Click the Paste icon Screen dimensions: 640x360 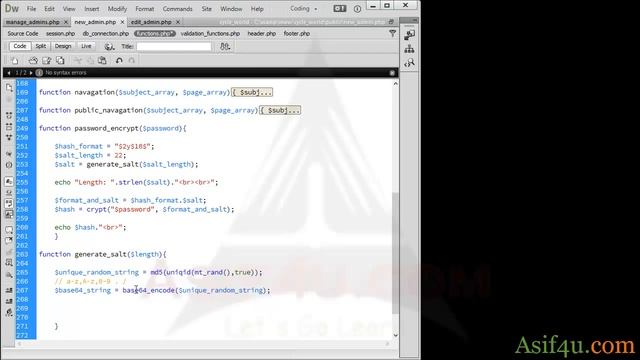[x=102, y=61]
